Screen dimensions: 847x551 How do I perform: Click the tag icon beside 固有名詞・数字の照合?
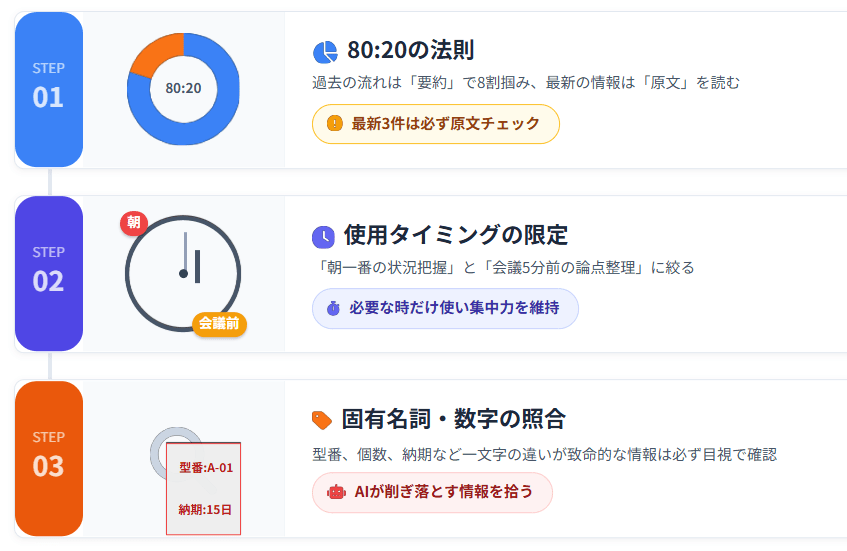[x=322, y=420]
